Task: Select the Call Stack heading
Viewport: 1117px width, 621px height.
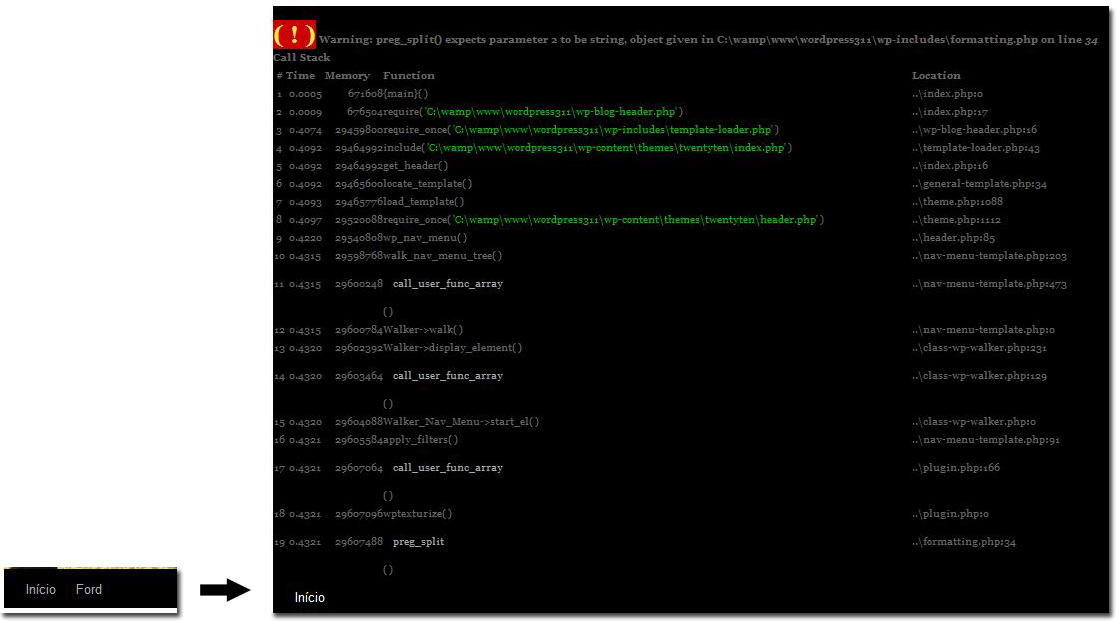Action: pos(302,58)
